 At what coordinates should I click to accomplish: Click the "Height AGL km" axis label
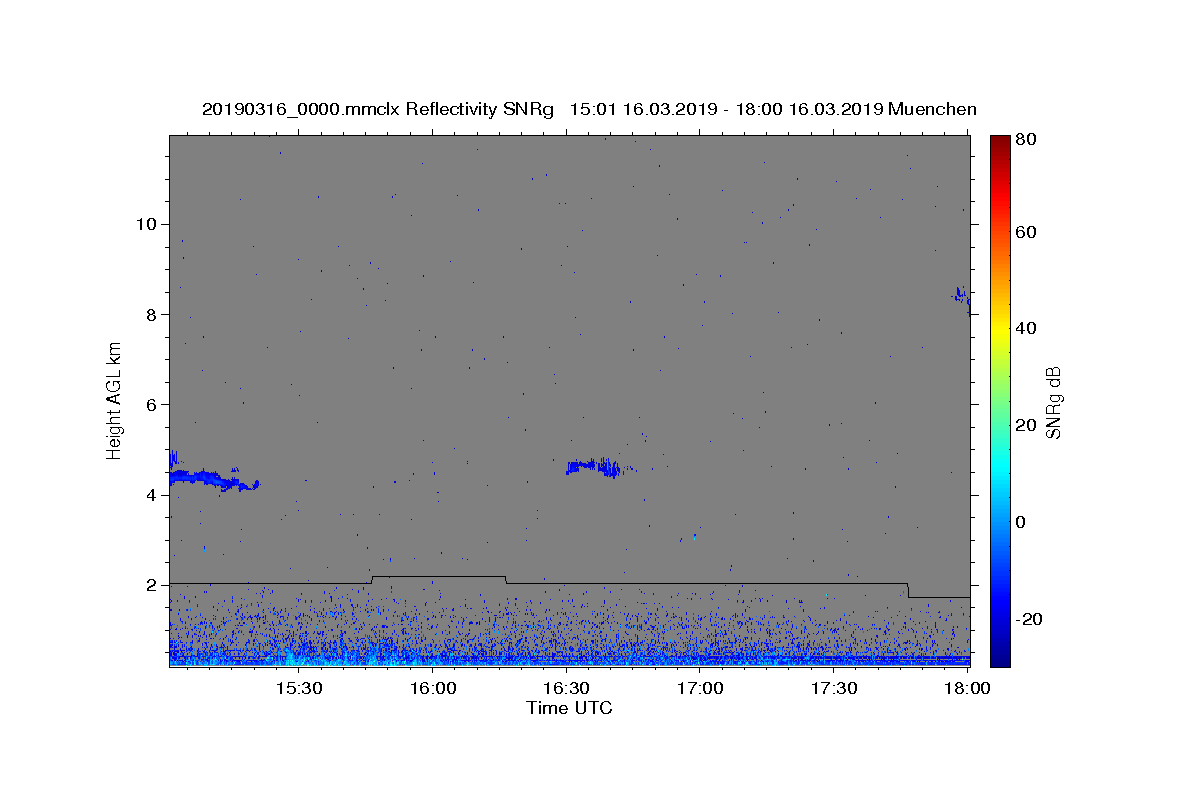pos(115,401)
